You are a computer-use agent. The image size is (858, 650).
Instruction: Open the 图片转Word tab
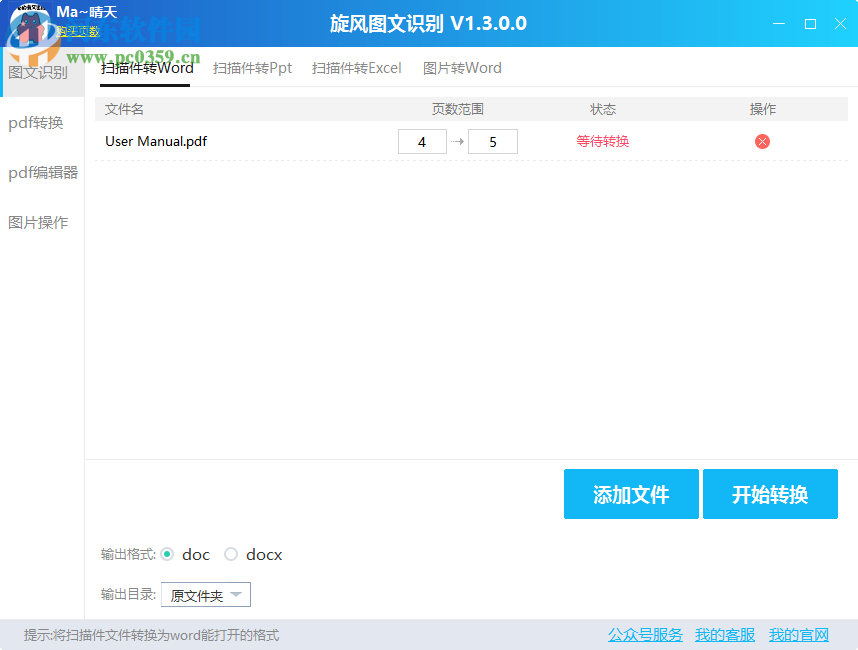[461, 68]
